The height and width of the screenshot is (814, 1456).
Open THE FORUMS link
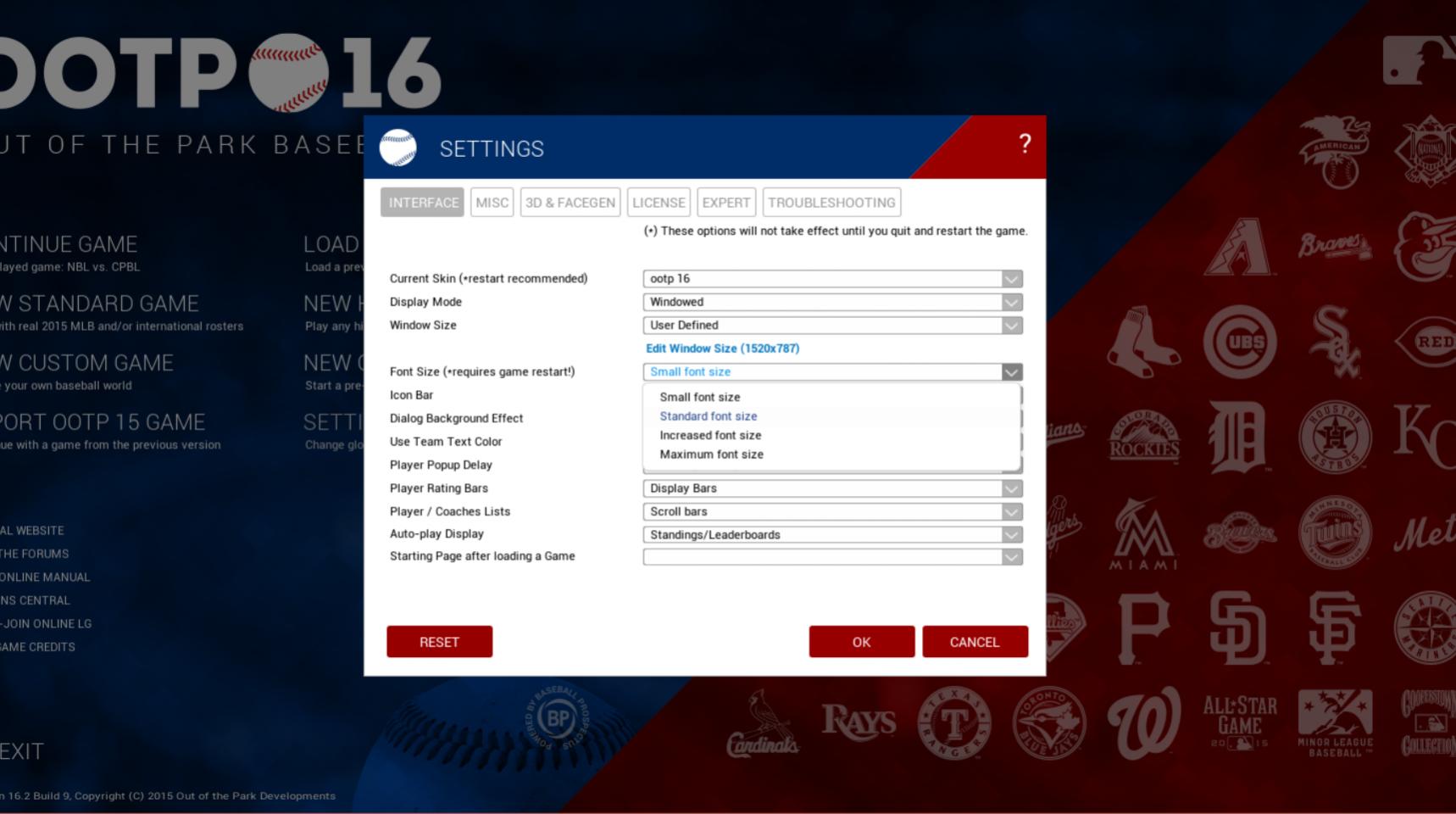34,554
